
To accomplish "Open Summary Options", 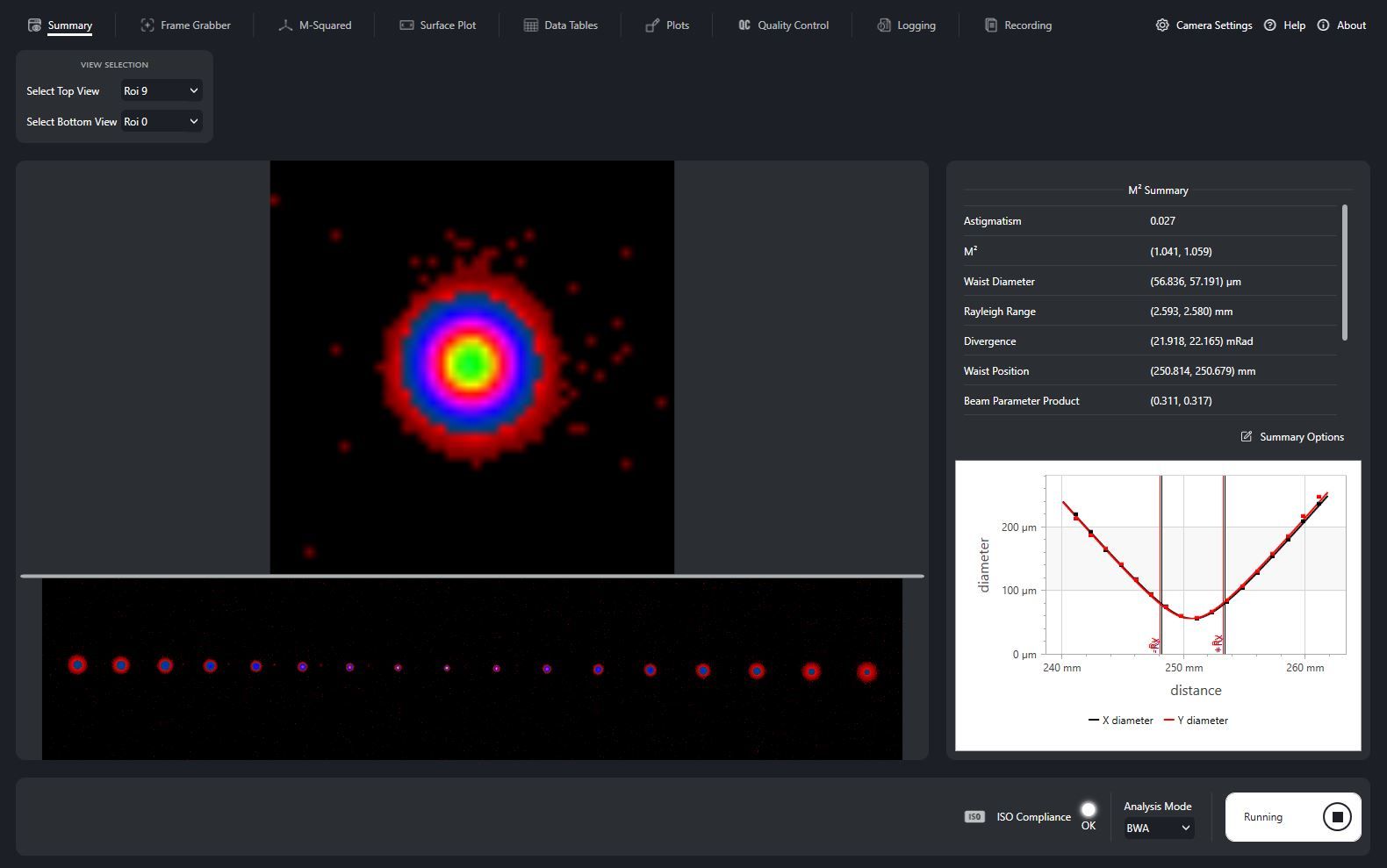I will coord(1292,437).
